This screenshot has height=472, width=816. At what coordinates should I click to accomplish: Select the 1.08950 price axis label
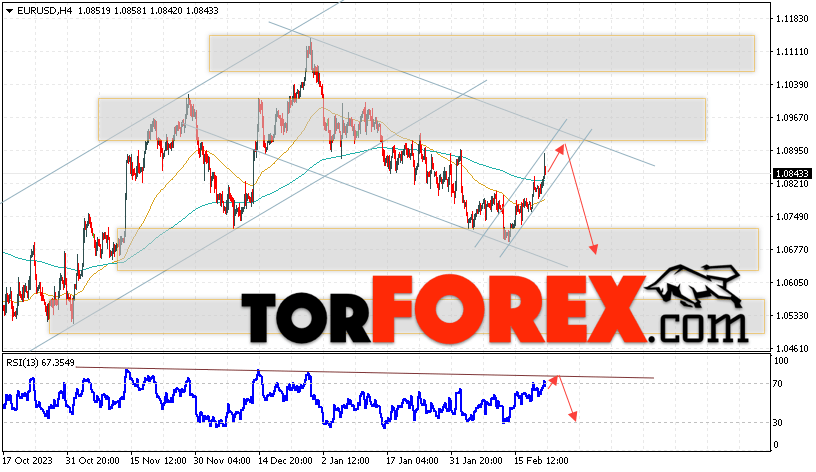click(792, 150)
